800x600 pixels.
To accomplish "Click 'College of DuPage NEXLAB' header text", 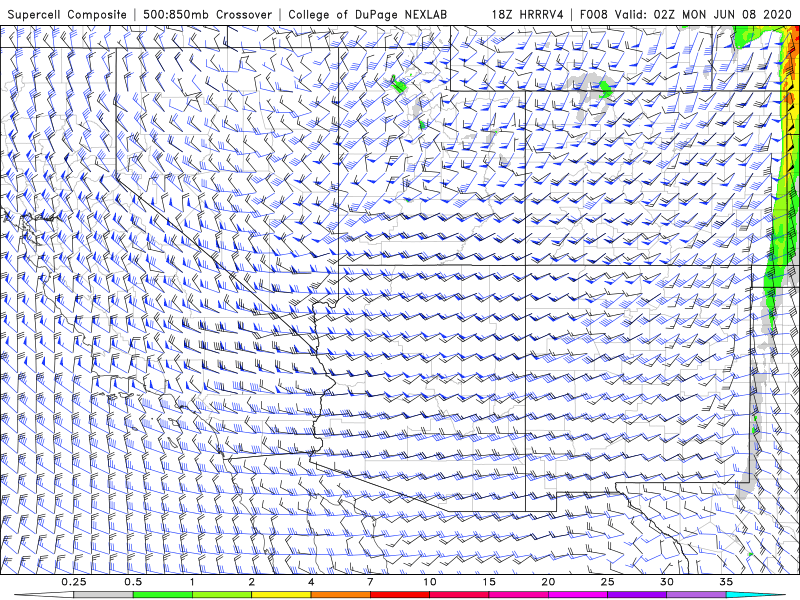I will (367, 15).
